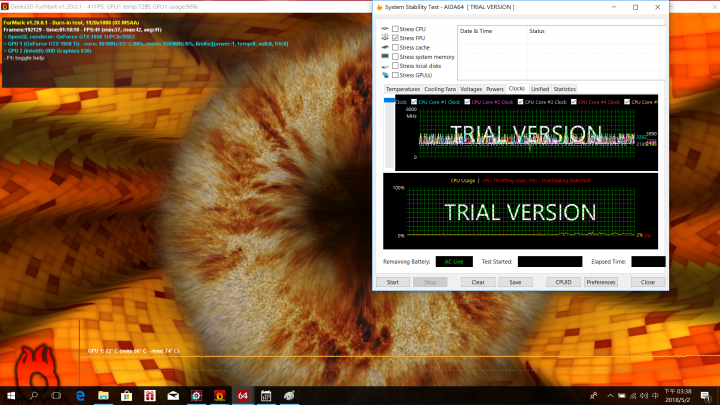Open the red gift box taskbar app
This screenshot has height=405, width=720.
[150, 395]
